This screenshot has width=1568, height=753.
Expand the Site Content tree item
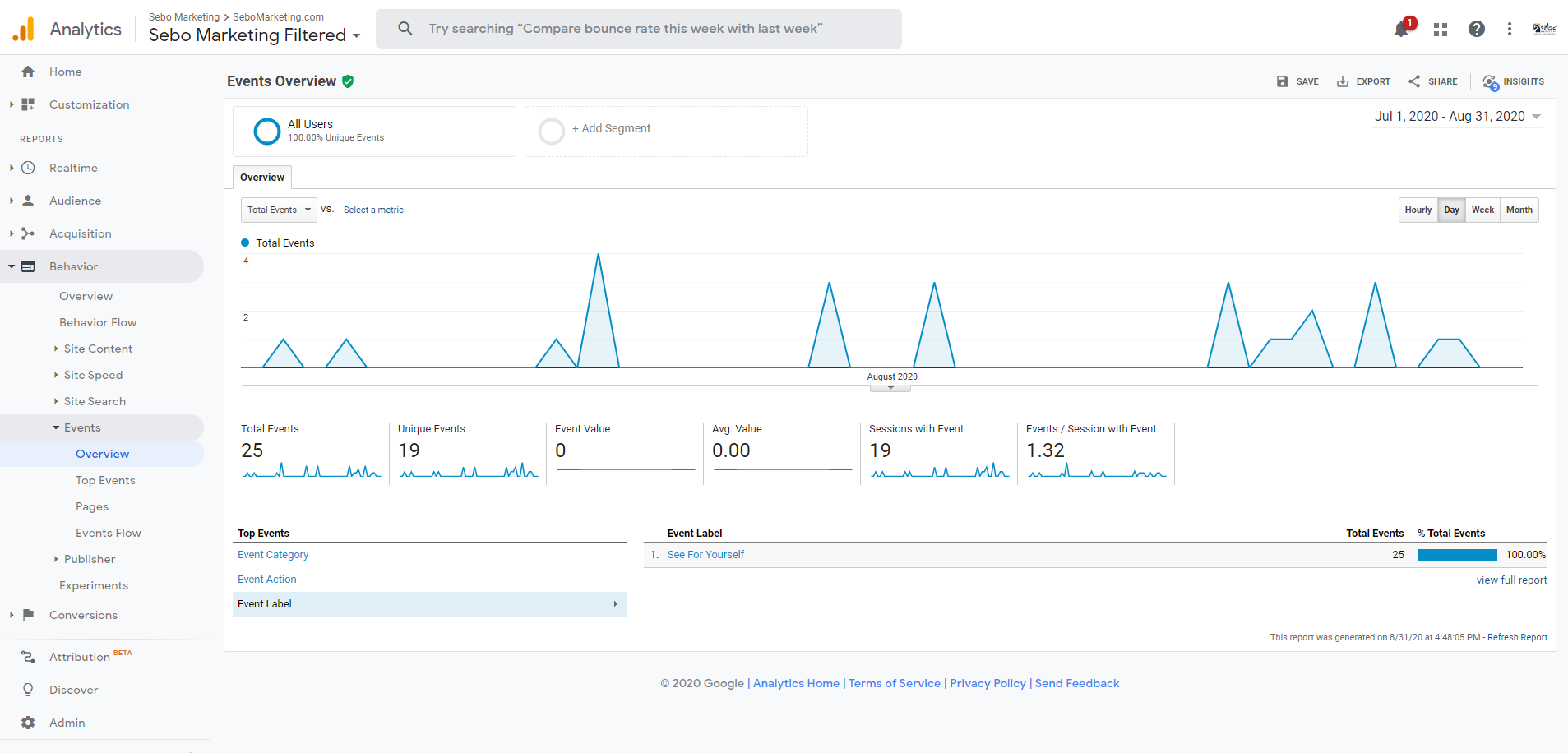(x=56, y=349)
